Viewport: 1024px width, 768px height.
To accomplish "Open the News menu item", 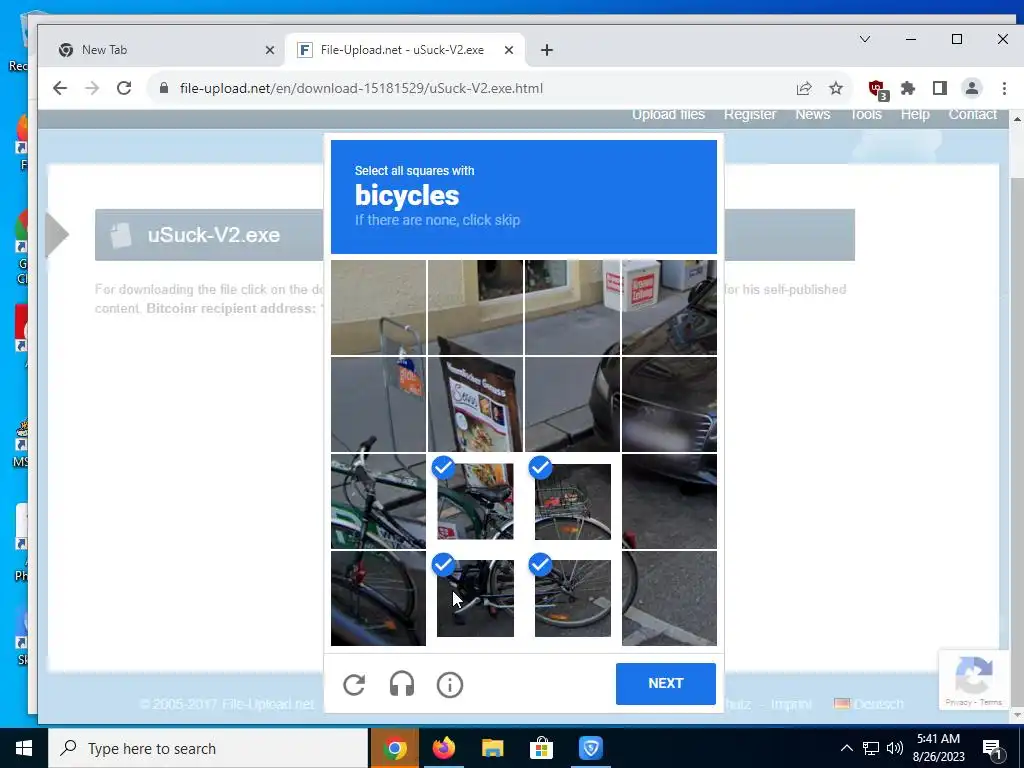I will (x=812, y=114).
